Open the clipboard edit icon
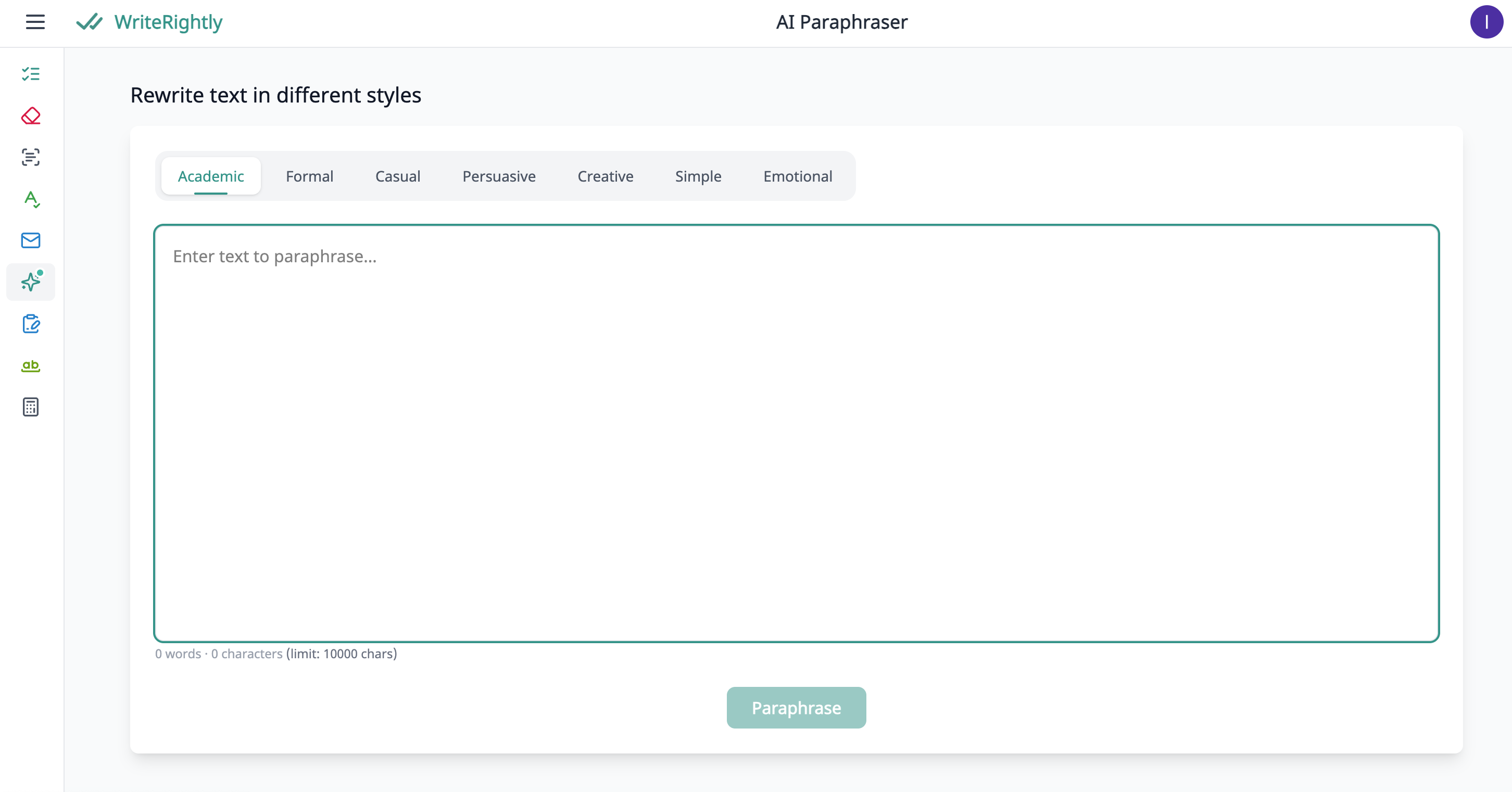1512x792 pixels. (x=31, y=324)
